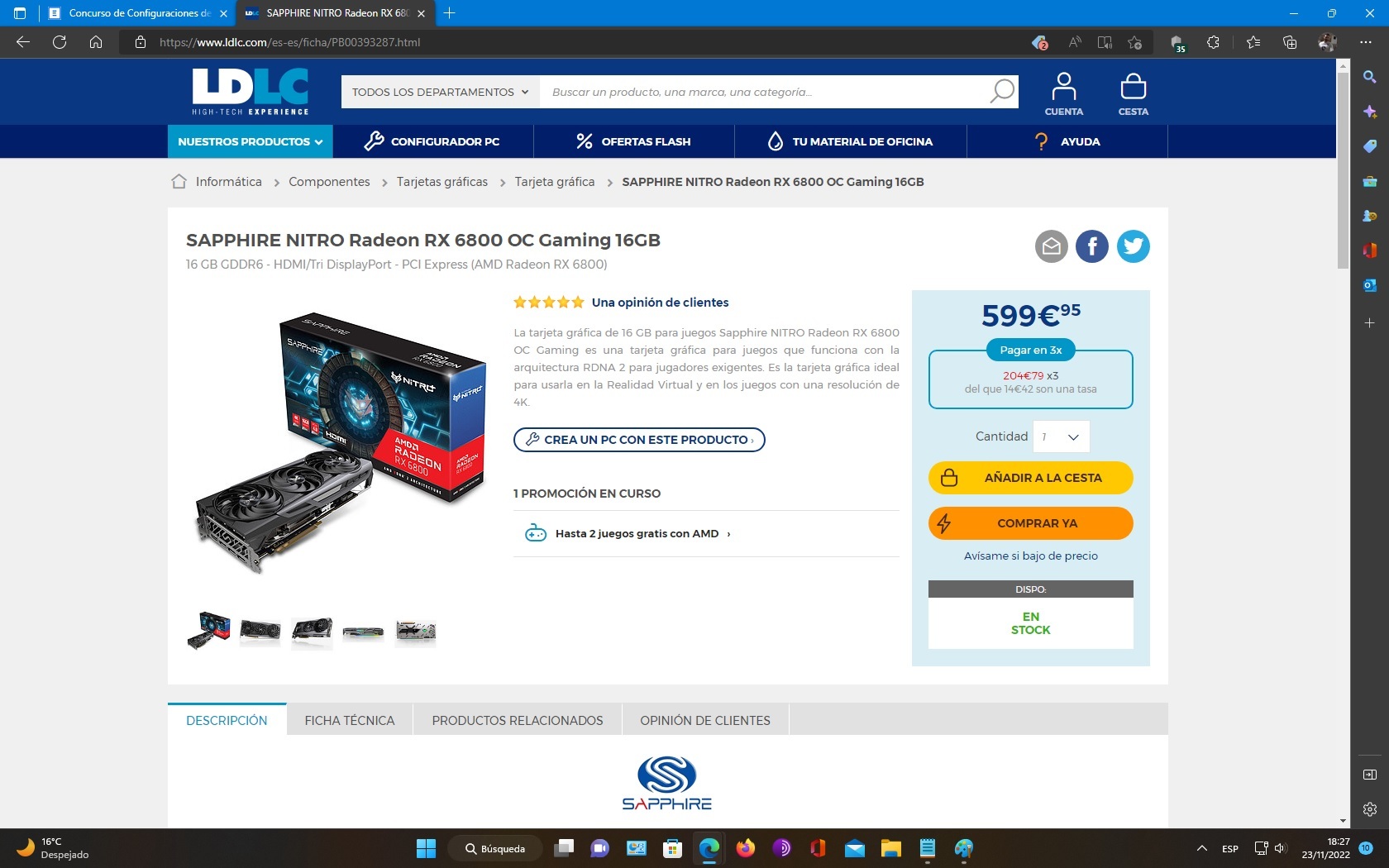Go to LDLC home logo
The width and height of the screenshot is (1389, 868).
(x=251, y=91)
